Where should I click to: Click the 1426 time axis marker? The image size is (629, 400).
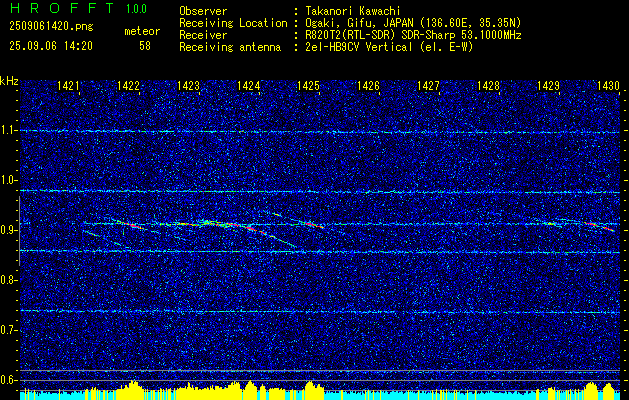point(369,85)
